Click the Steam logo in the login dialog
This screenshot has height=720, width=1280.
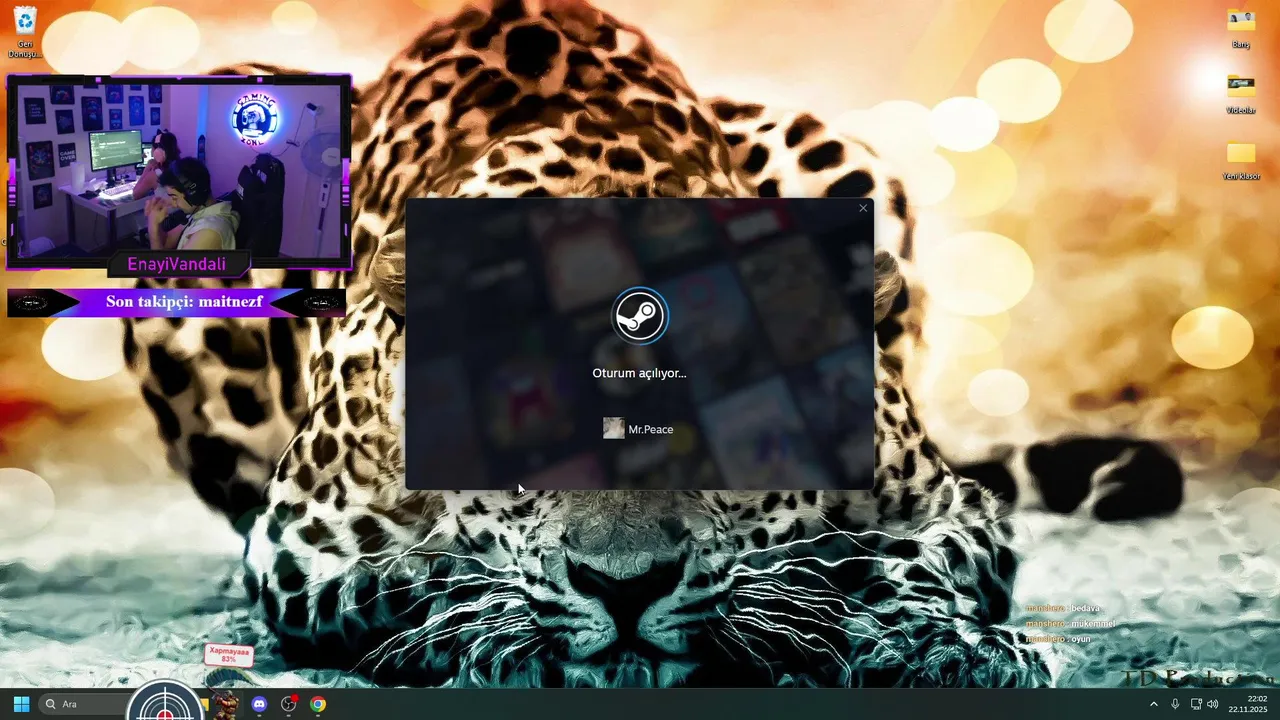640,316
